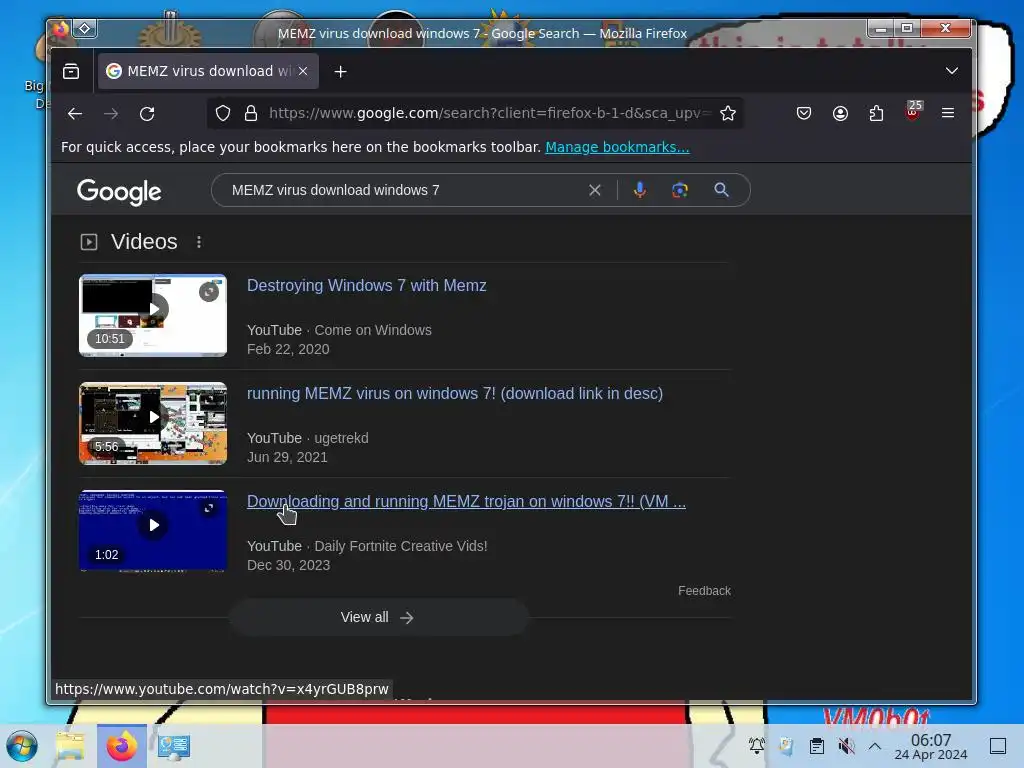The width and height of the screenshot is (1024, 768).
Task: Click the show desktop button
Action: tap(998, 746)
